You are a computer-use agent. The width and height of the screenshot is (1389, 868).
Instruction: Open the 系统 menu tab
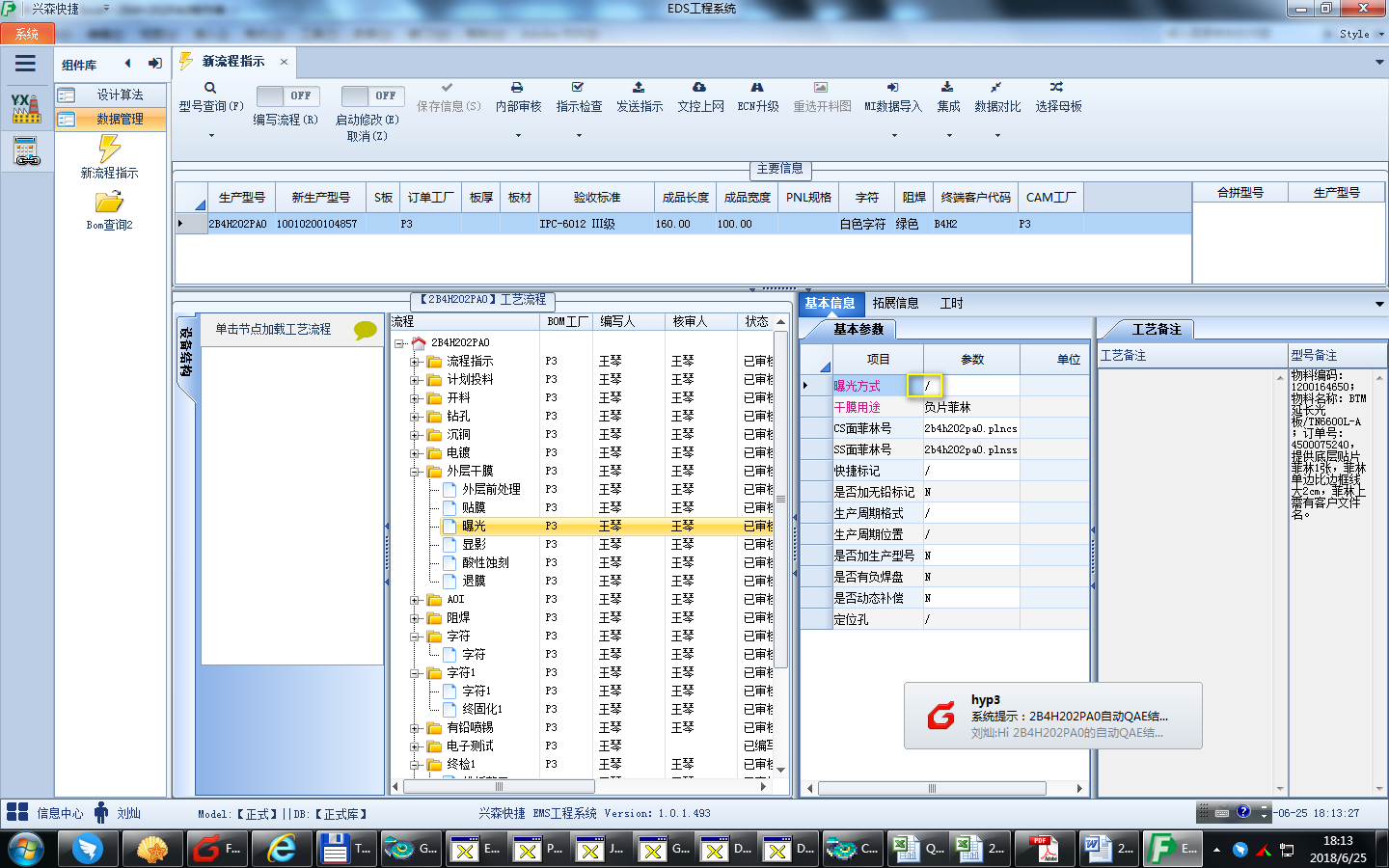(x=27, y=34)
